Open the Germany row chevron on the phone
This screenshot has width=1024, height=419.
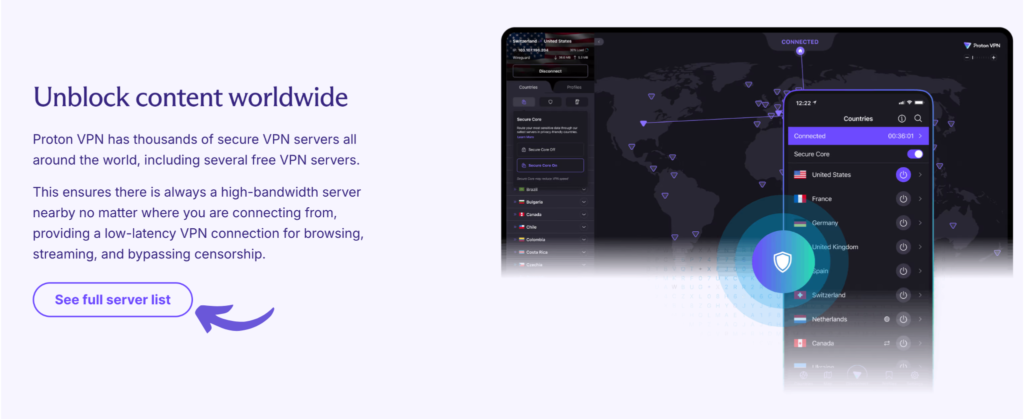click(x=920, y=223)
